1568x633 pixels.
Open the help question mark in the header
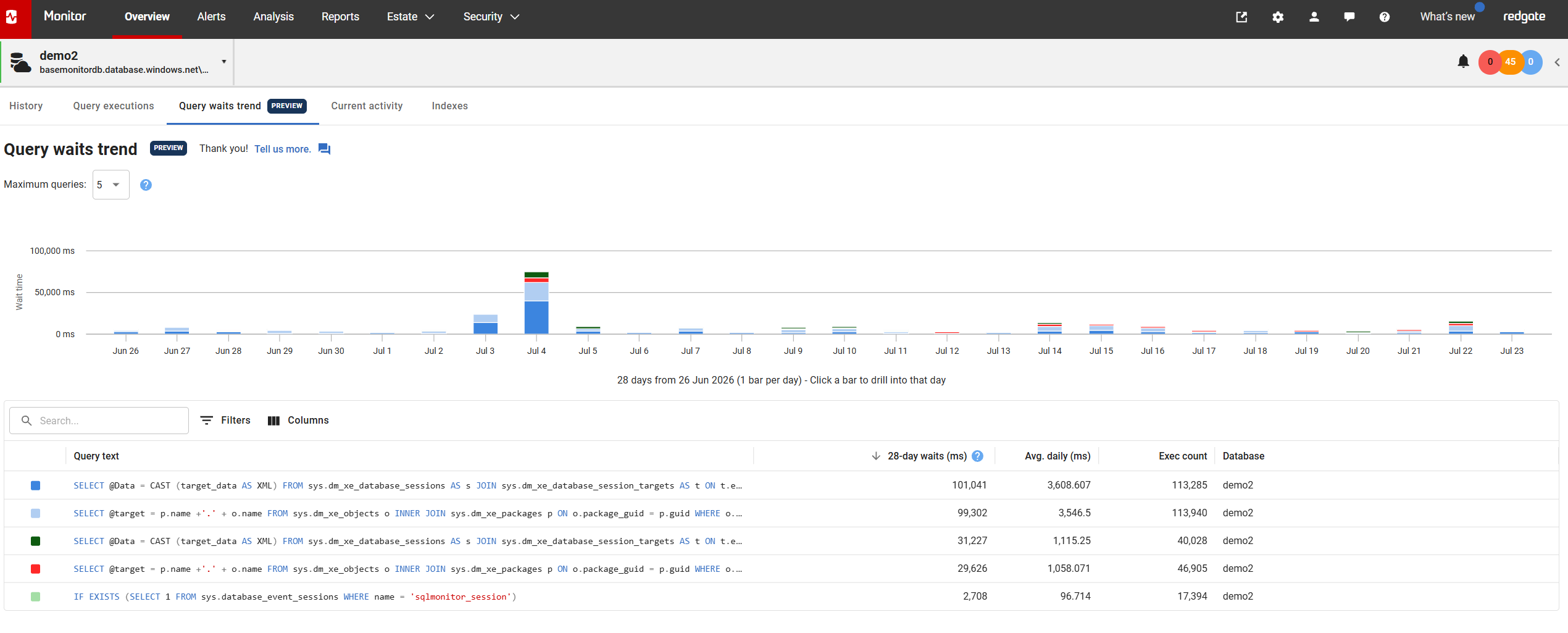click(1385, 17)
